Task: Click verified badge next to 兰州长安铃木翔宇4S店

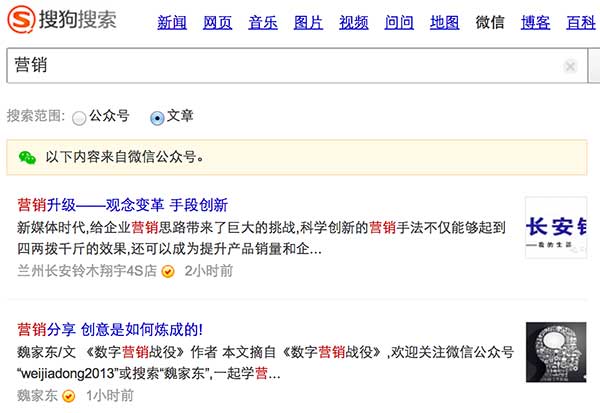Action: coord(168,271)
